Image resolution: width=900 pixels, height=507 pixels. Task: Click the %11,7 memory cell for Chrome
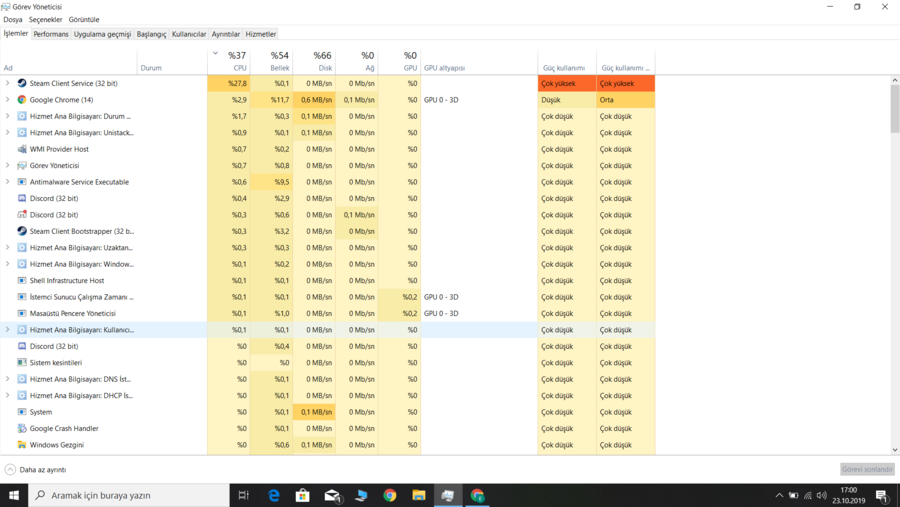(x=271, y=100)
